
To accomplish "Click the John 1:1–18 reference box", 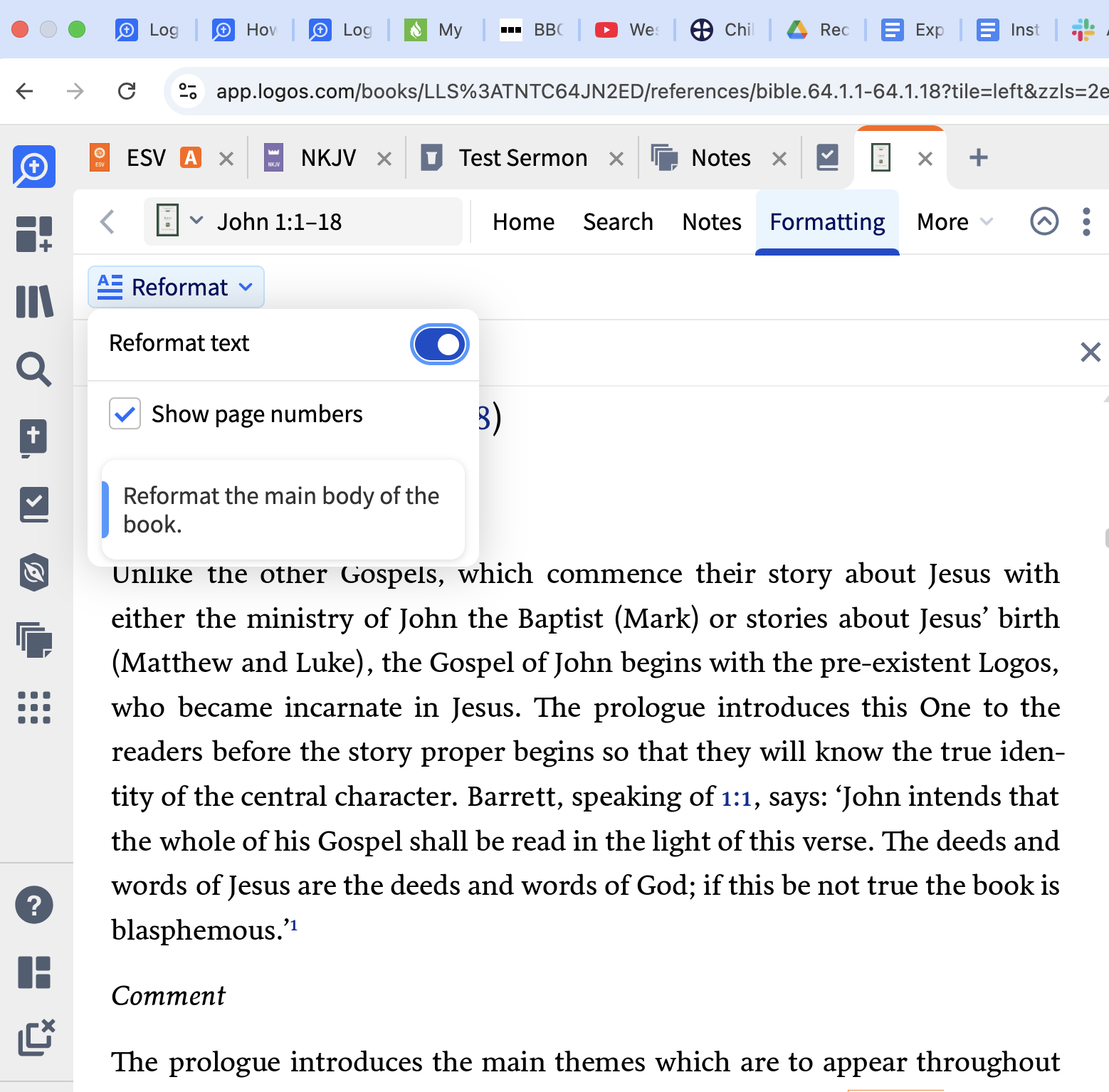I will point(303,221).
